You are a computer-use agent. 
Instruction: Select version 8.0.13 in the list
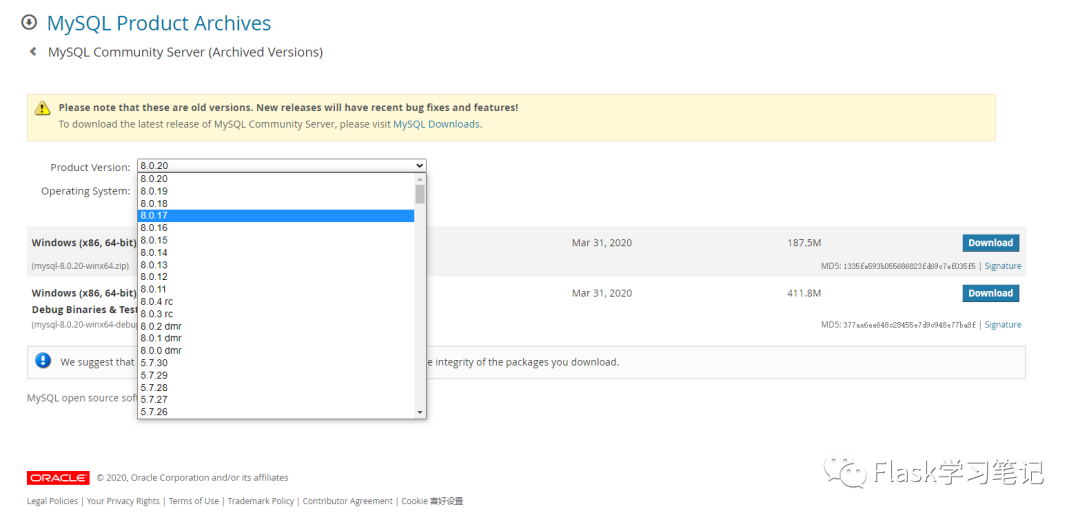pos(276,264)
